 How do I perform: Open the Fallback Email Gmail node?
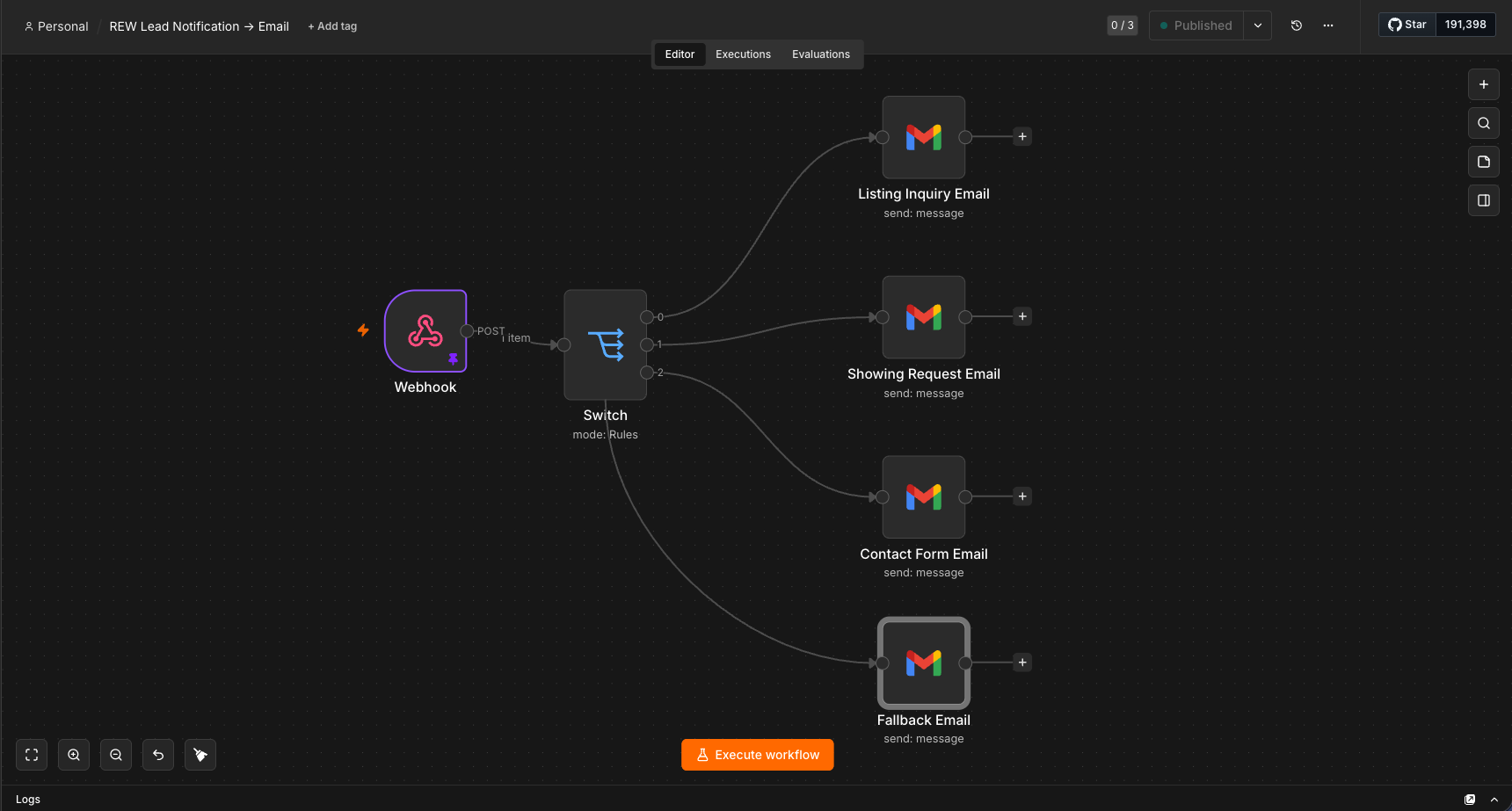924,663
